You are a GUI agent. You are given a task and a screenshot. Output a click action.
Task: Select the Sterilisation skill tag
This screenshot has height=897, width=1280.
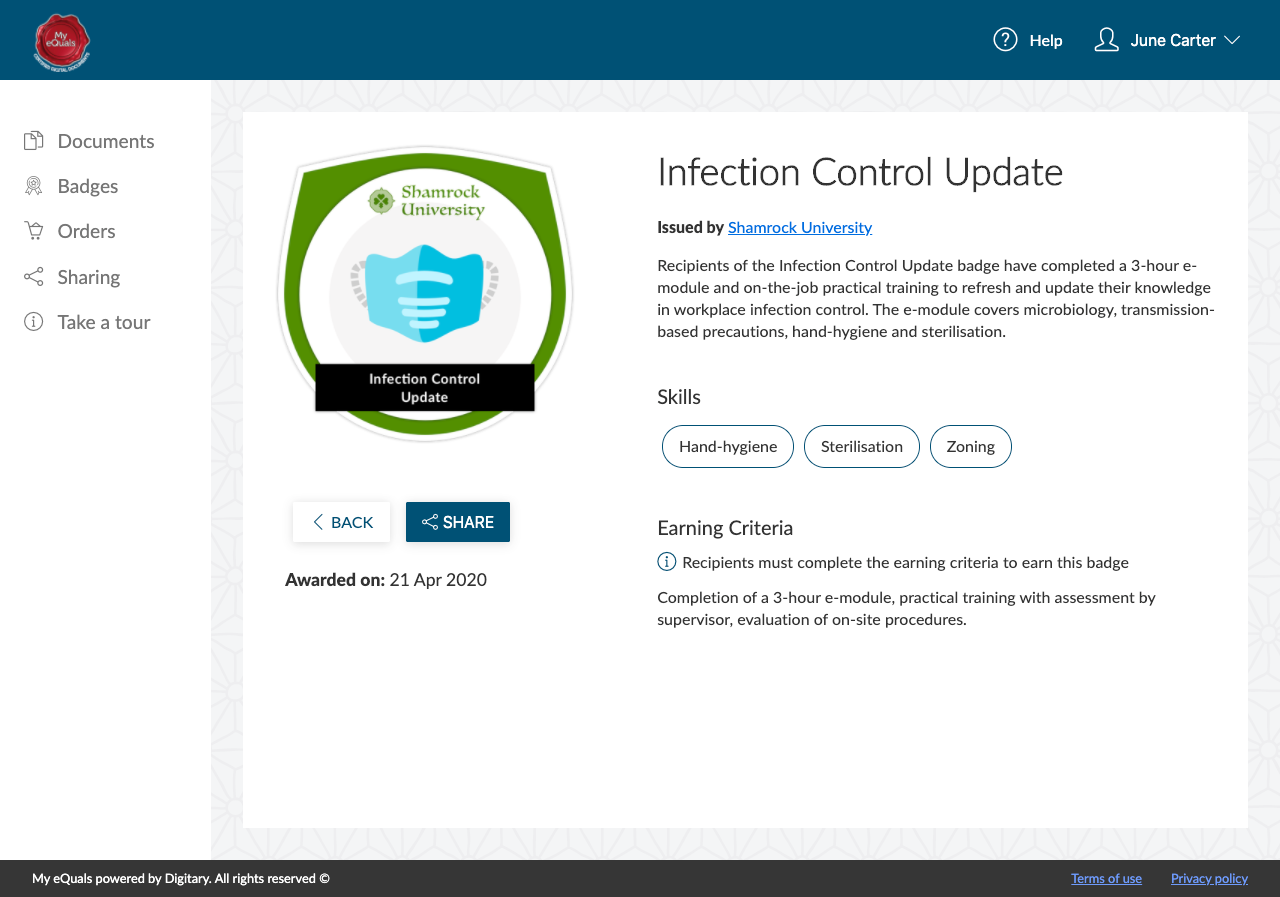click(x=862, y=446)
